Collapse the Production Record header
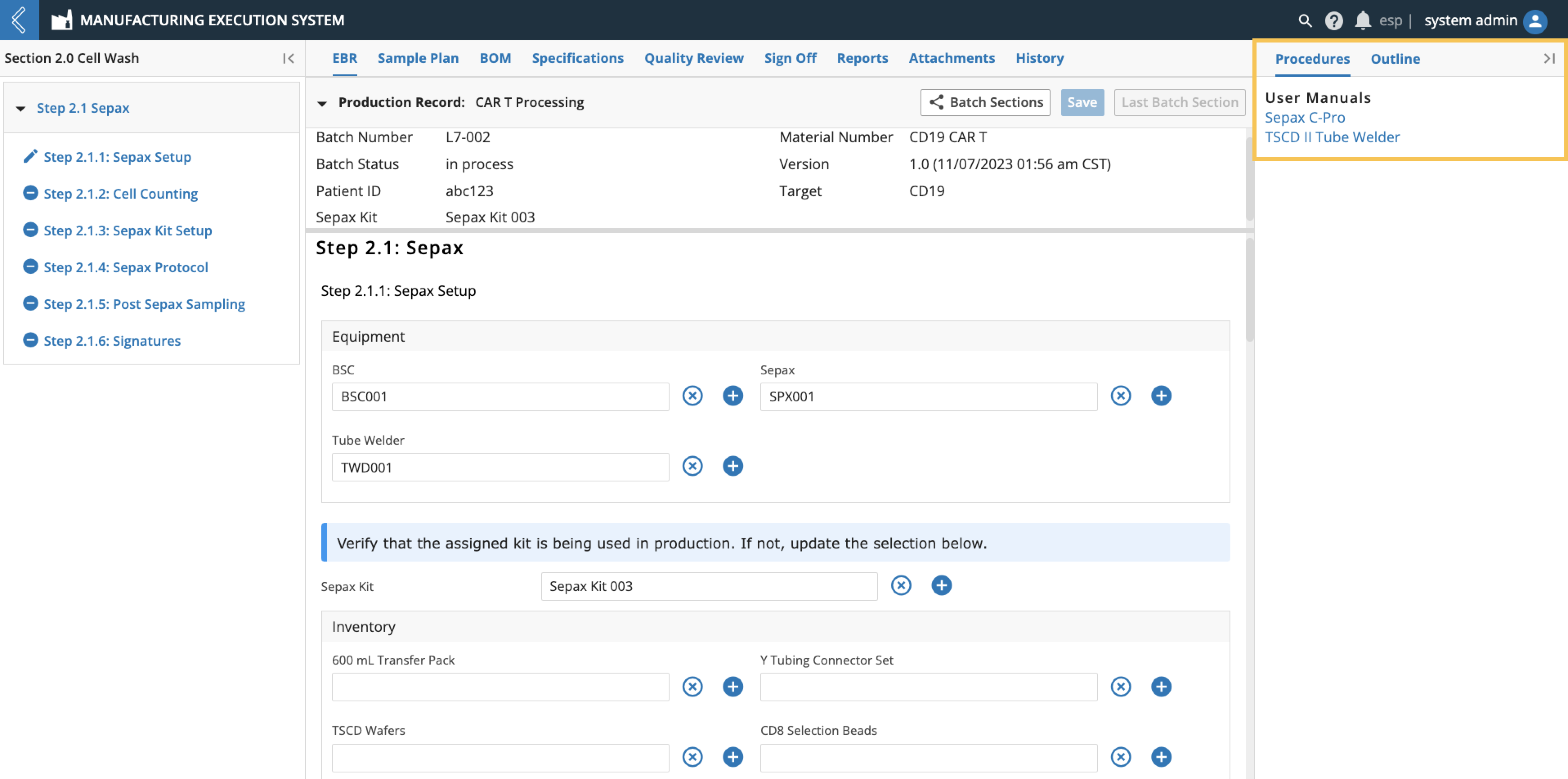Image resolution: width=1568 pixels, height=779 pixels. click(322, 103)
